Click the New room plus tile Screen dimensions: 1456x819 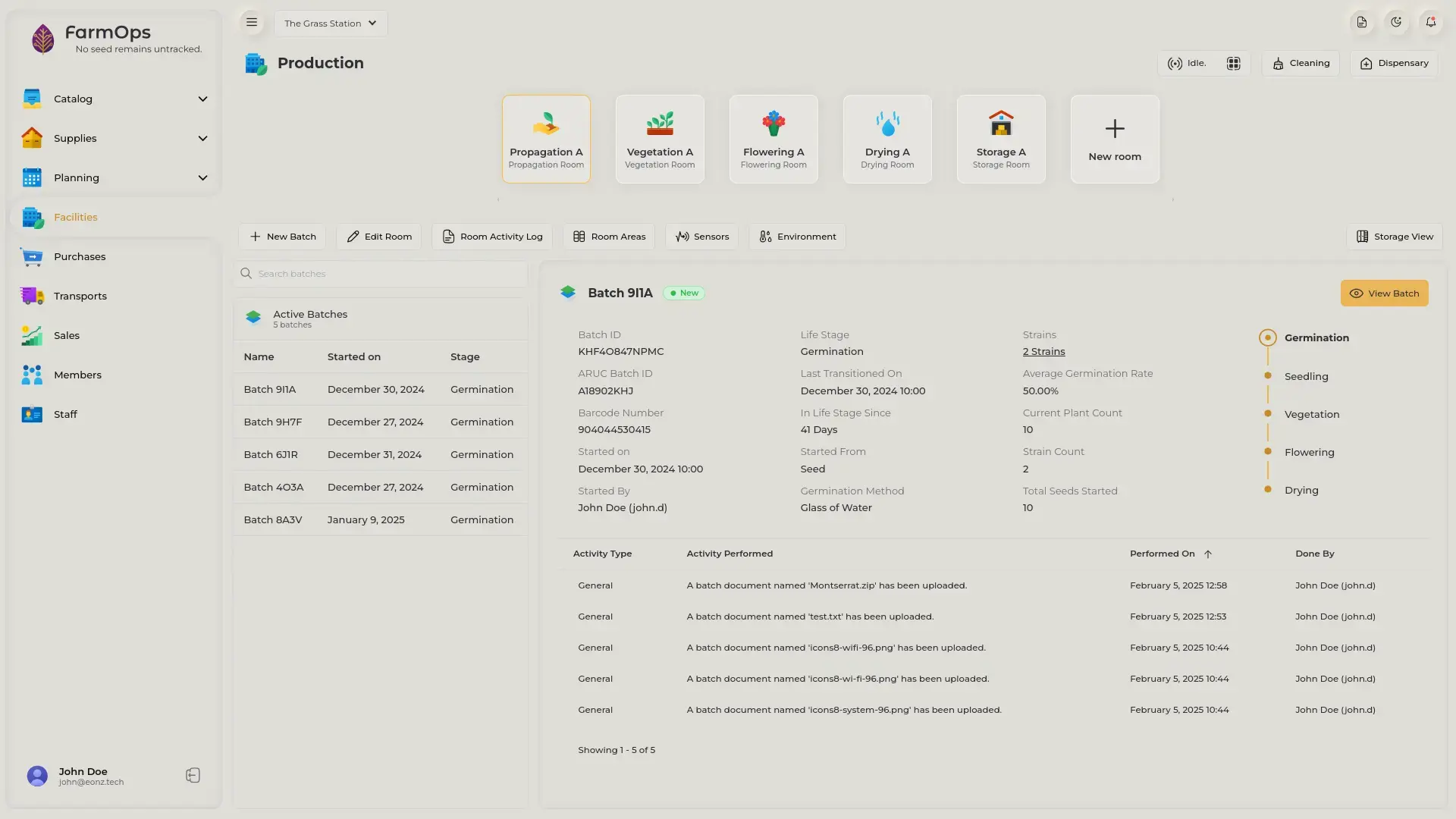coord(1115,139)
